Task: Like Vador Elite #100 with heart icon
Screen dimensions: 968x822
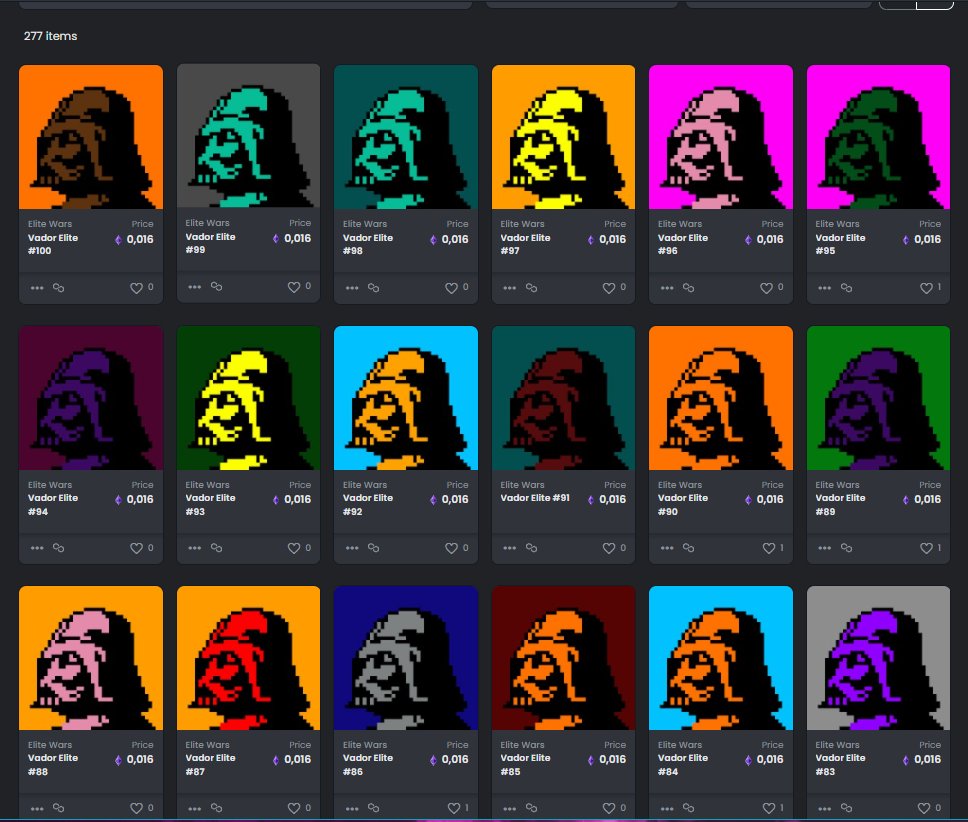Action: 136,288
